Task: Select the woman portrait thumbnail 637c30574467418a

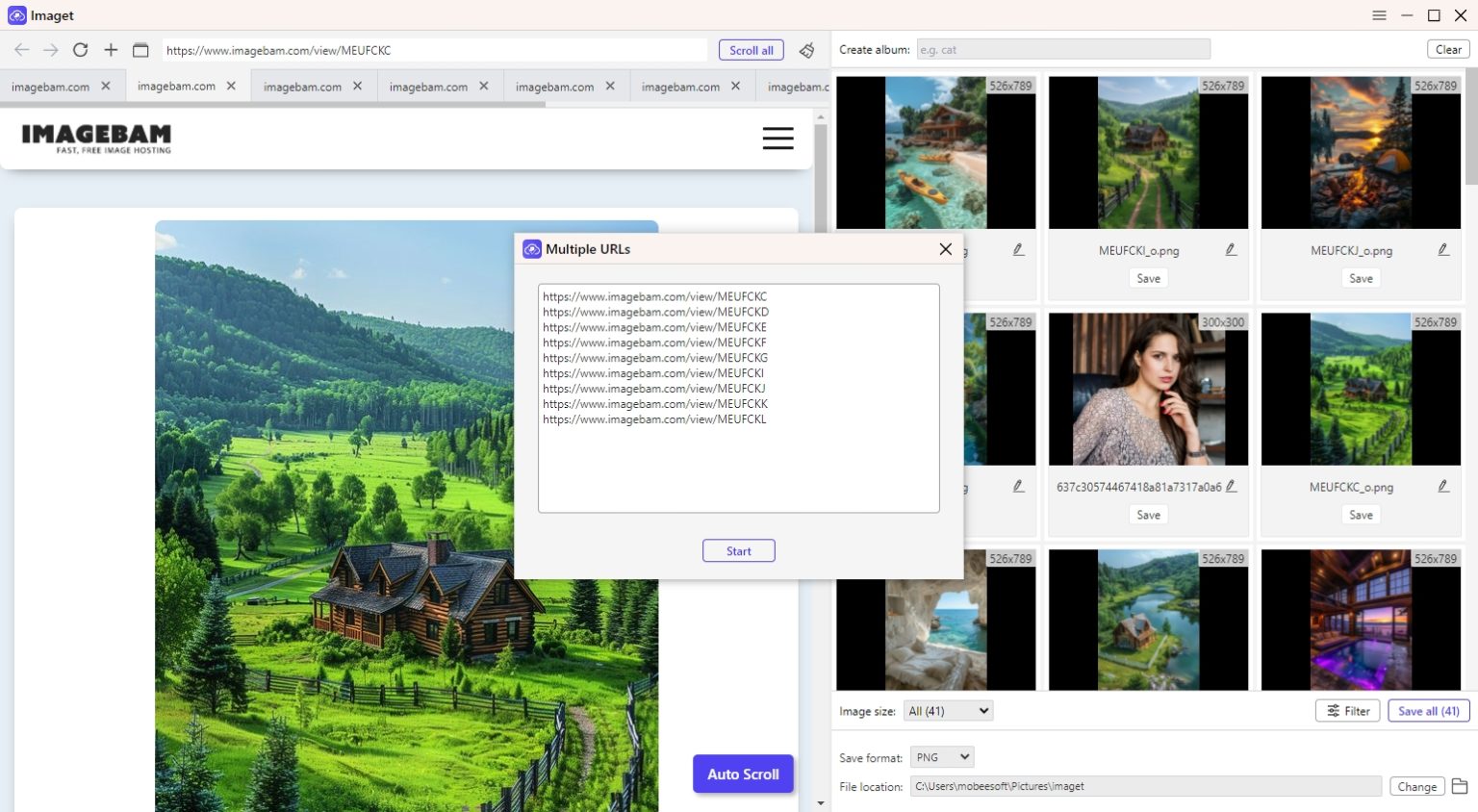Action: (1148, 388)
